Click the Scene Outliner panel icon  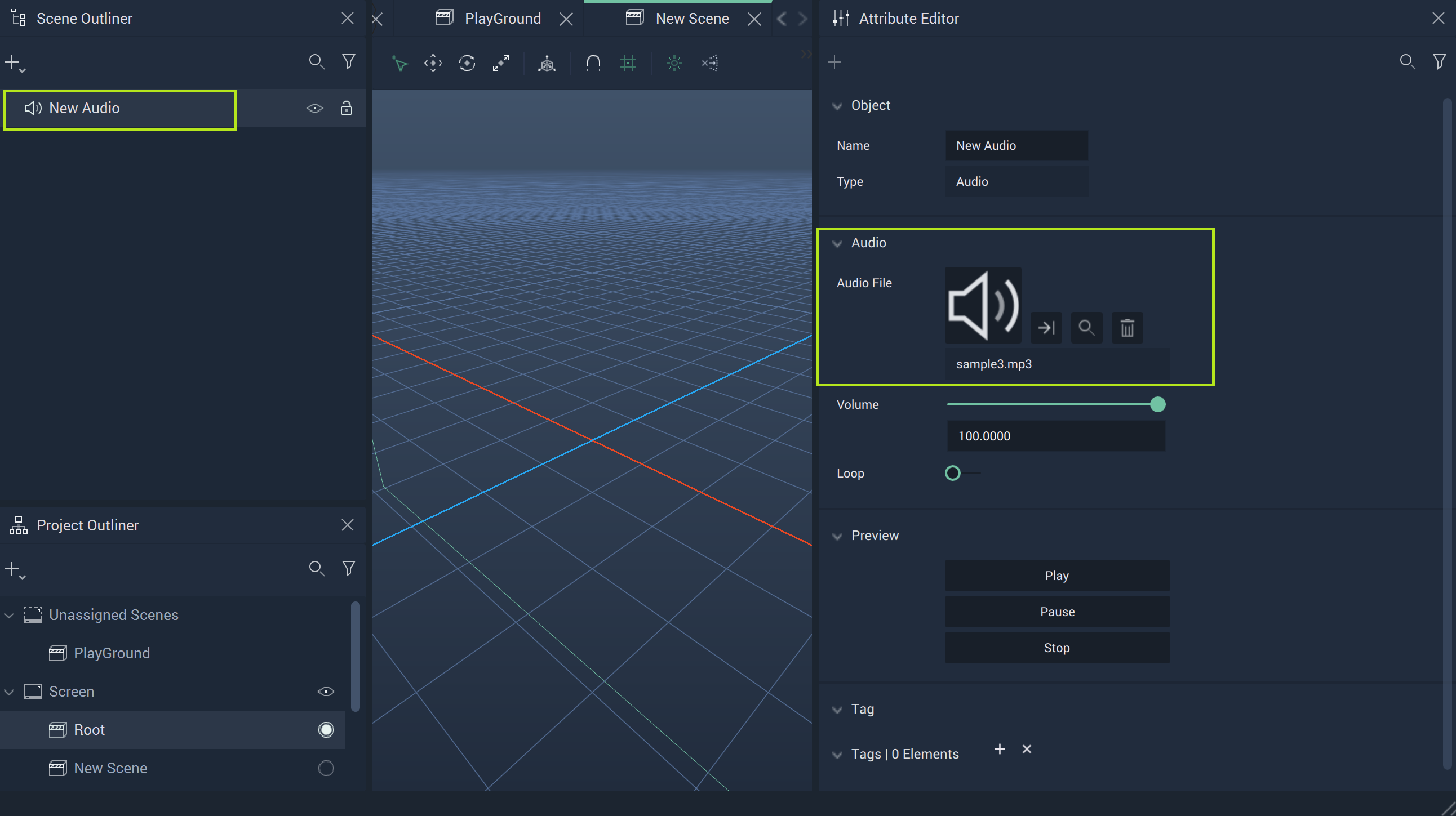point(19,19)
